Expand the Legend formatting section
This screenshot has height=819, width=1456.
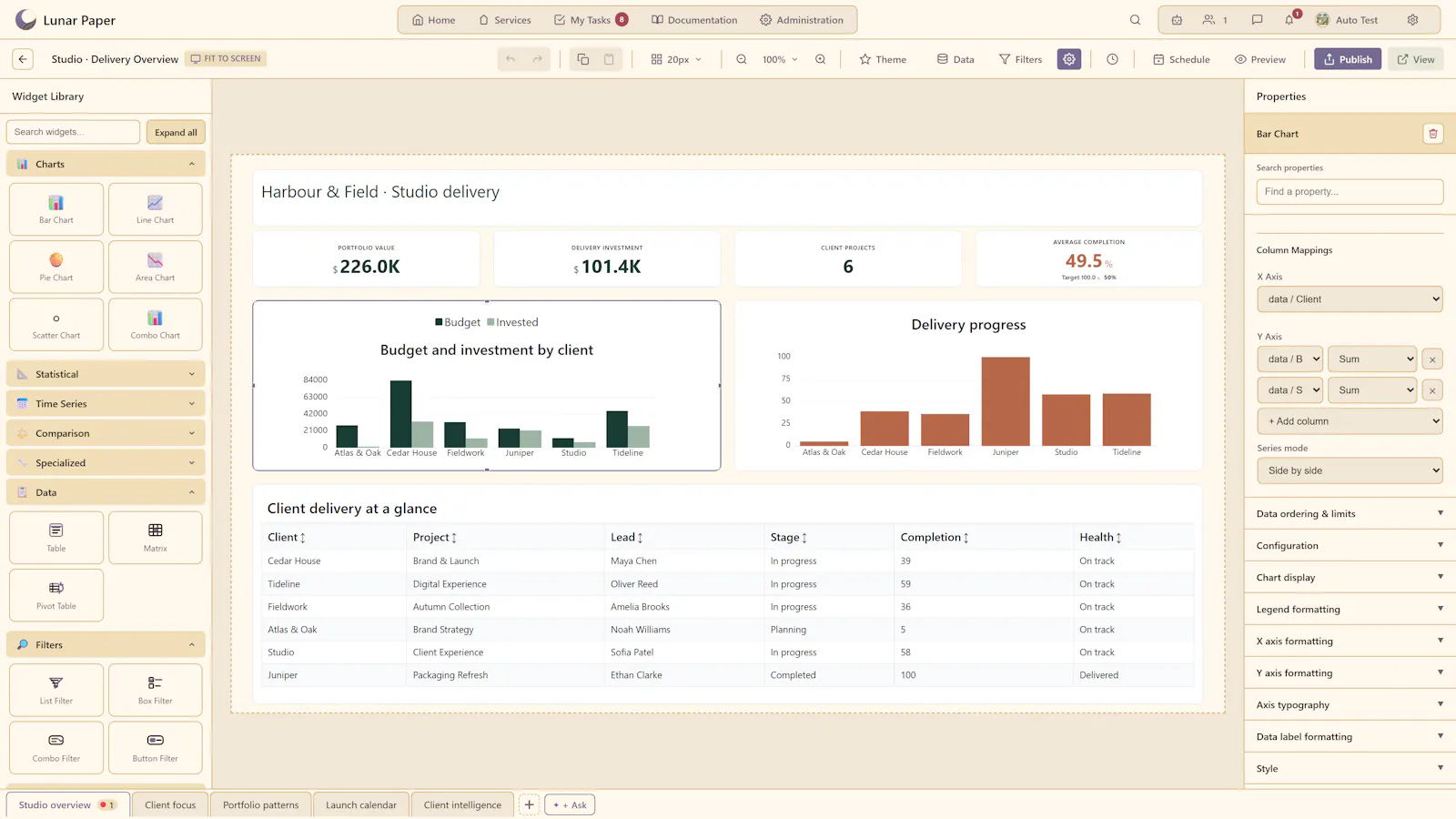(x=1350, y=609)
